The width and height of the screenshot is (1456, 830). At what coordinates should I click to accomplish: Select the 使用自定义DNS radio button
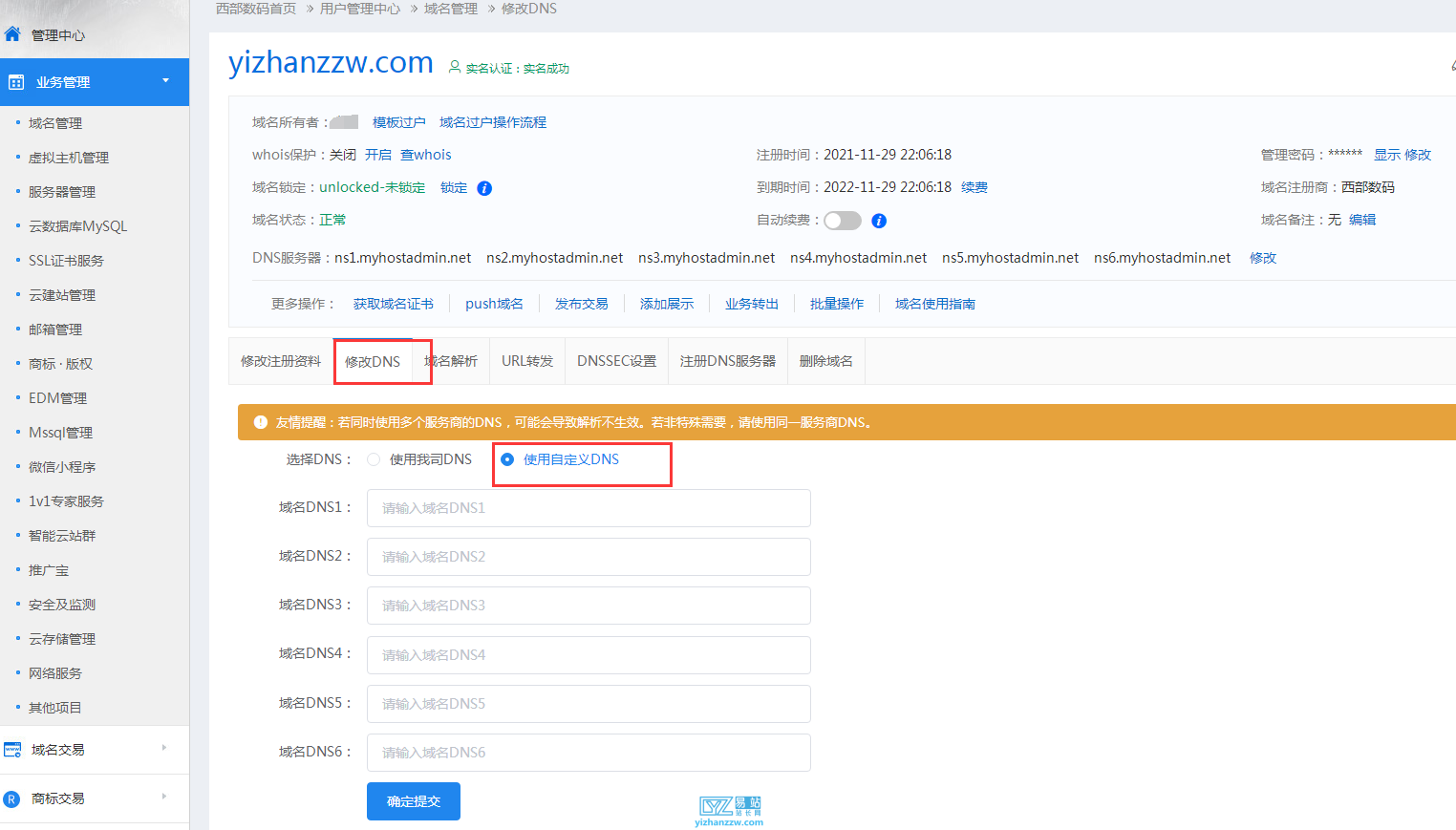505,458
